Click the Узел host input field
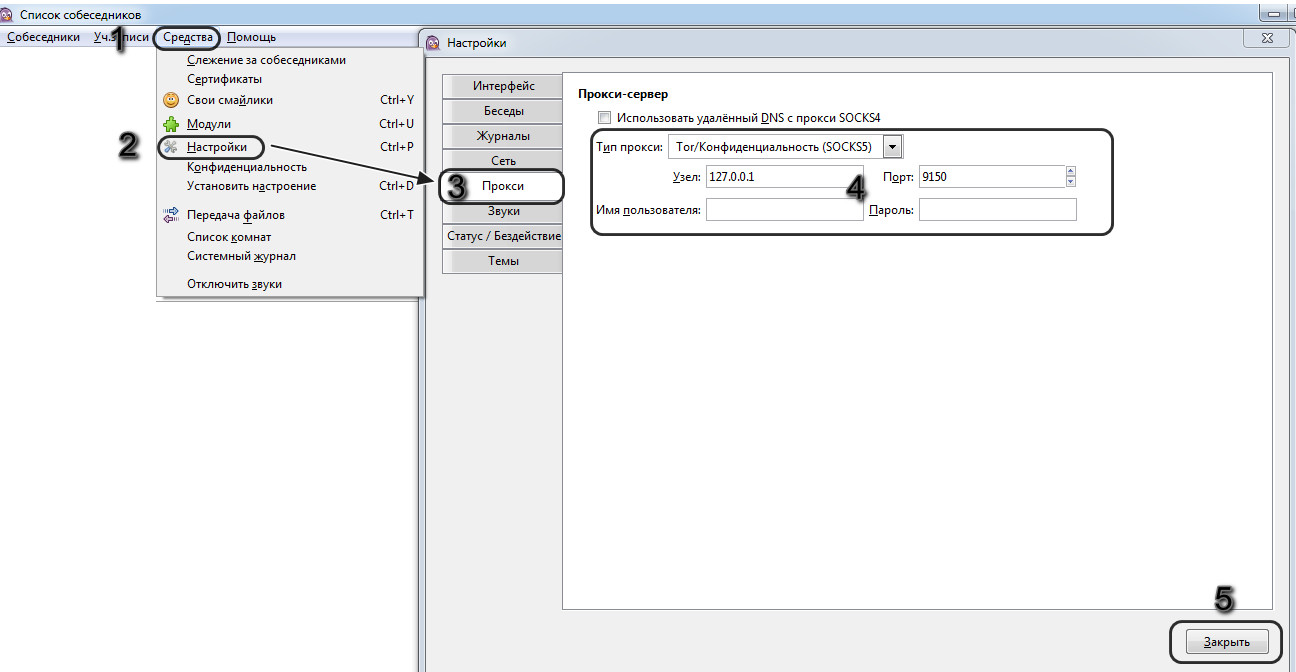This screenshot has height=672, width=1296. [x=784, y=177]
